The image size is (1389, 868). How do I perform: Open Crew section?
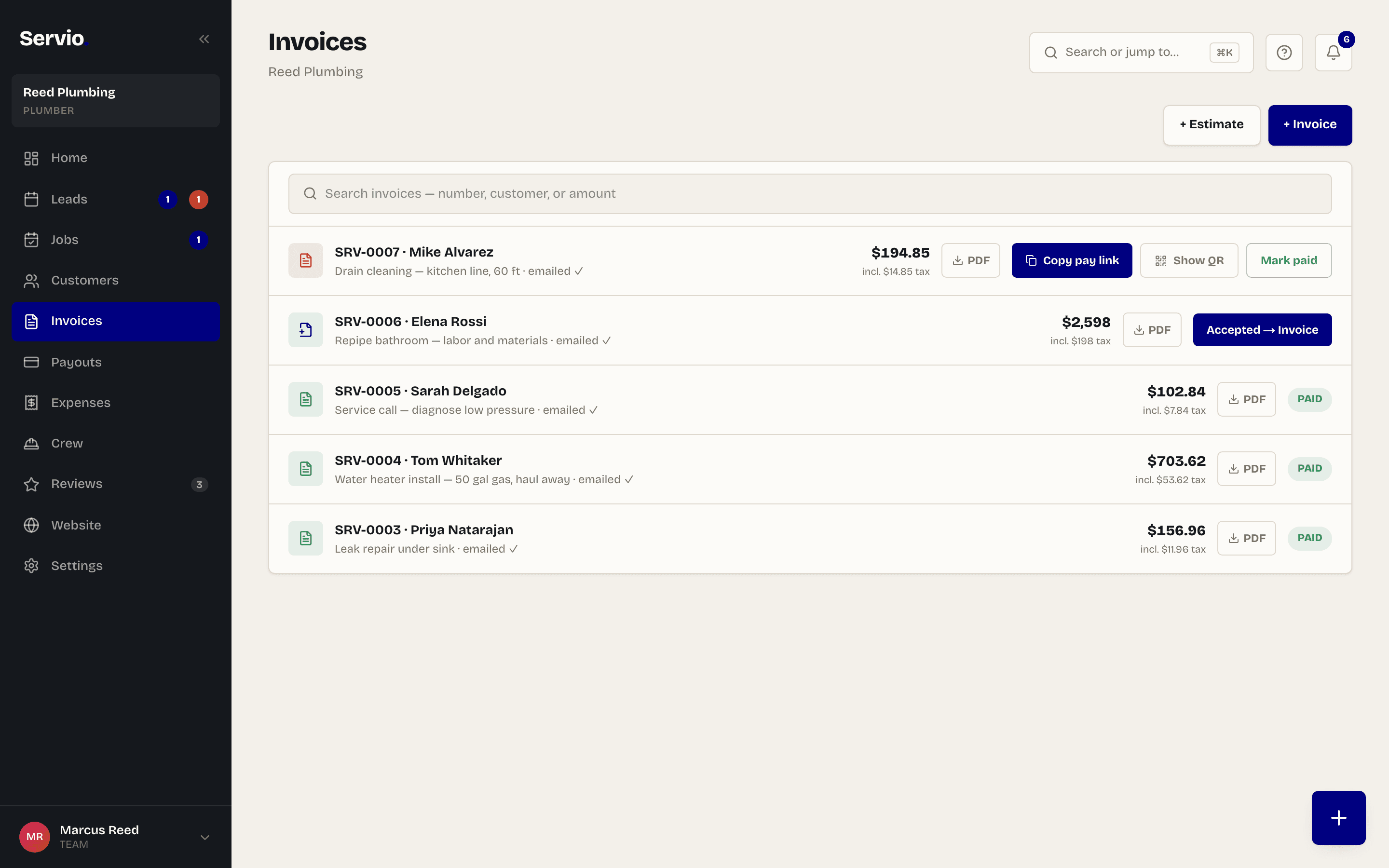point(115,444)
